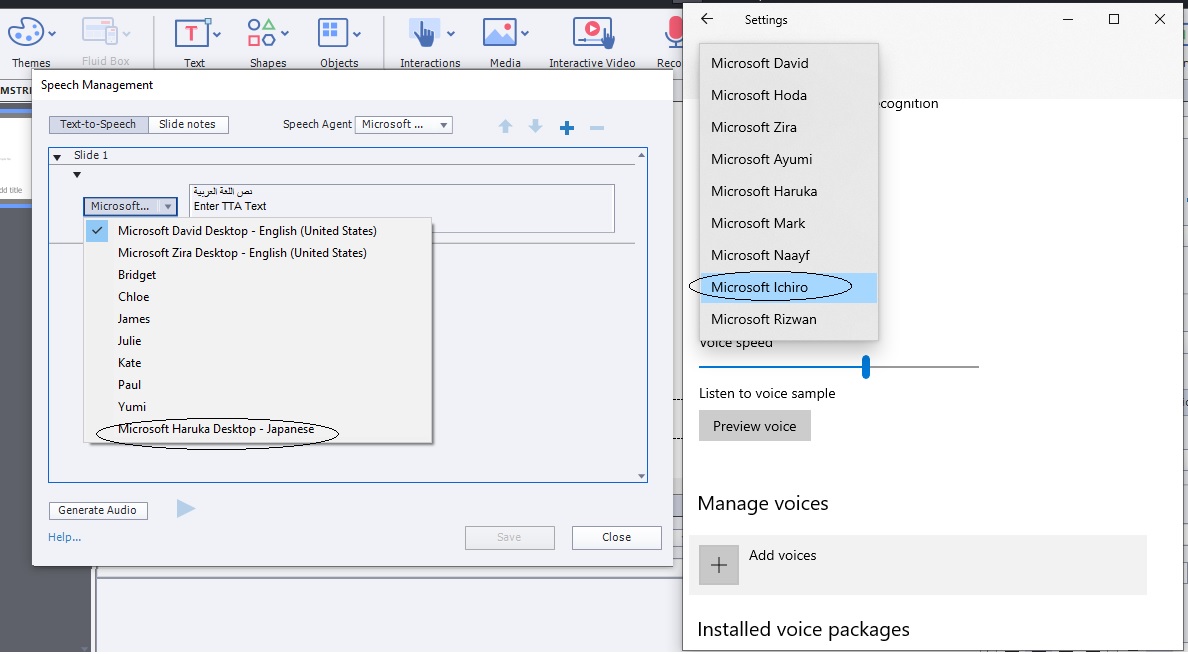Click the Objects toolbar icon

[x=333, y=33]
